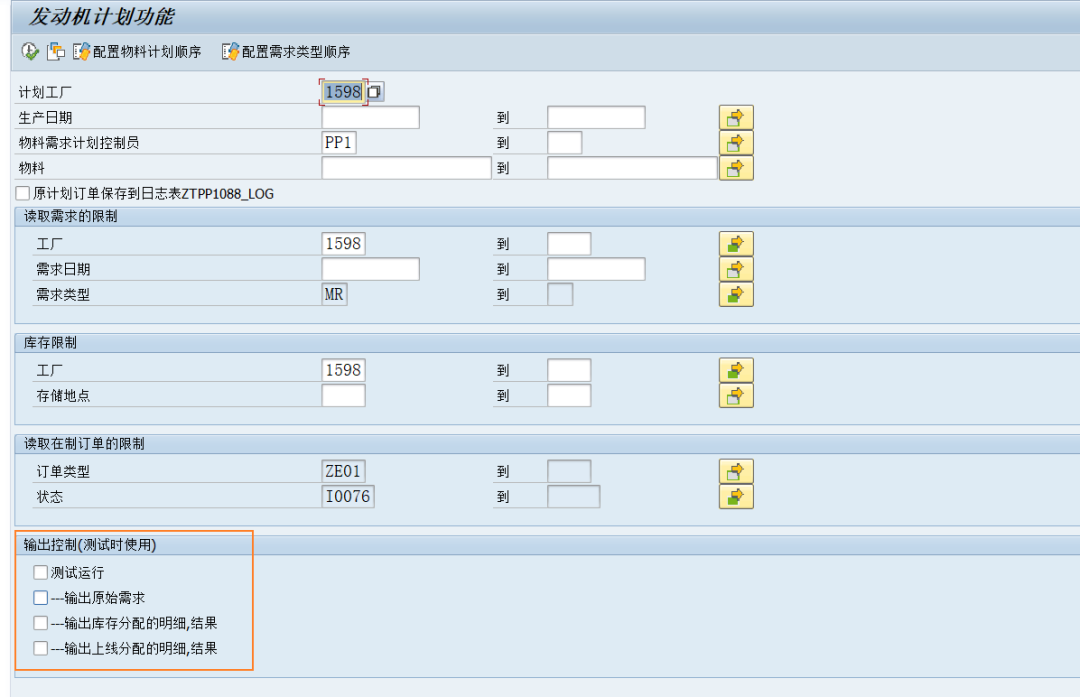
Task: Click the 生产日期 to-date field
Action: pyautogui.click(x=596, y=118)
